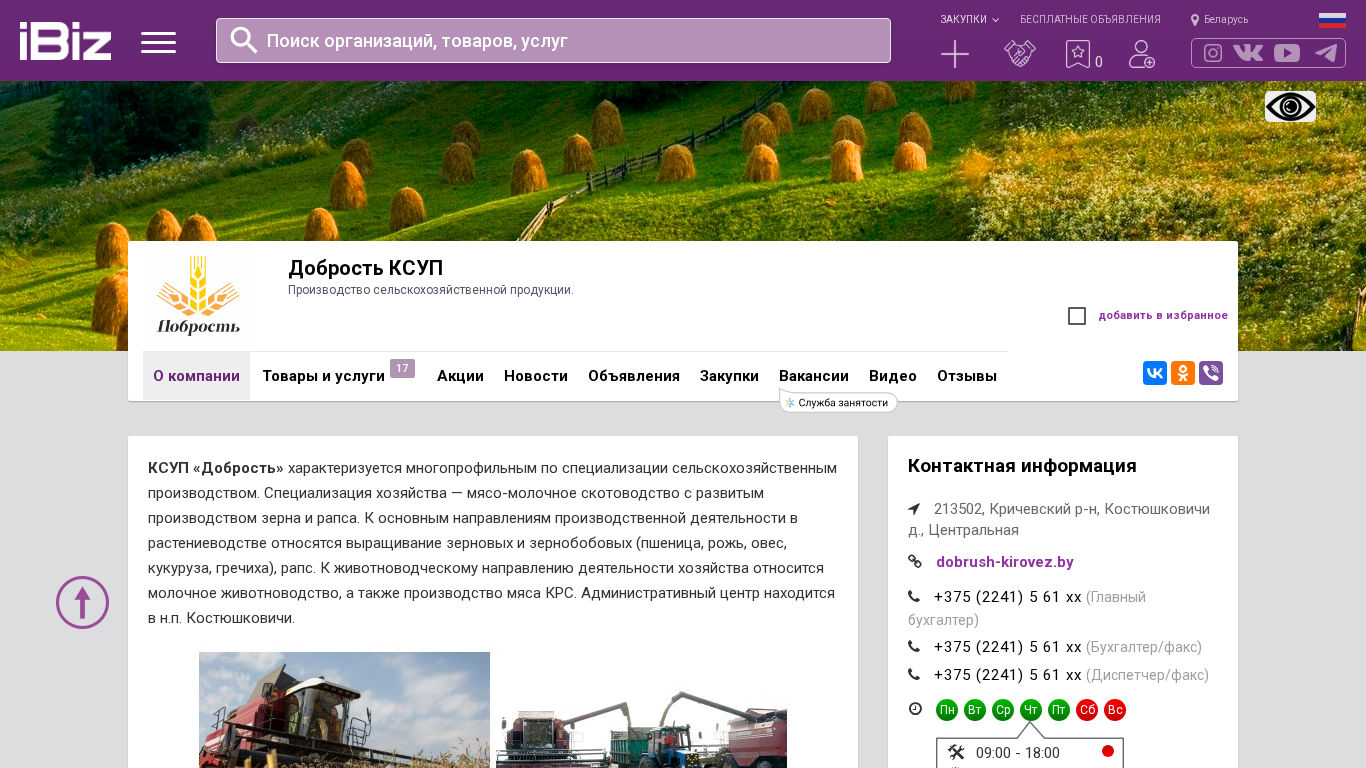The image size is (1366, 768).
Task: Share company page via Viber
Action: (x=1211, y=373)
